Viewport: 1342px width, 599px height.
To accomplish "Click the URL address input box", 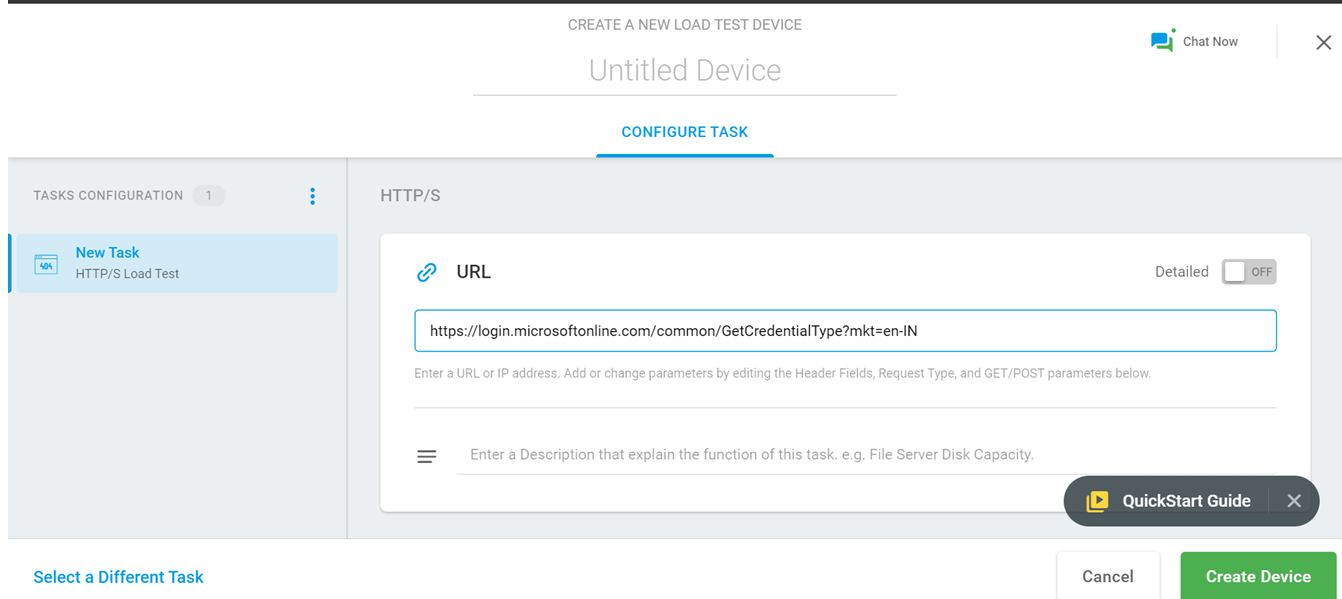I will coord(846,331).
